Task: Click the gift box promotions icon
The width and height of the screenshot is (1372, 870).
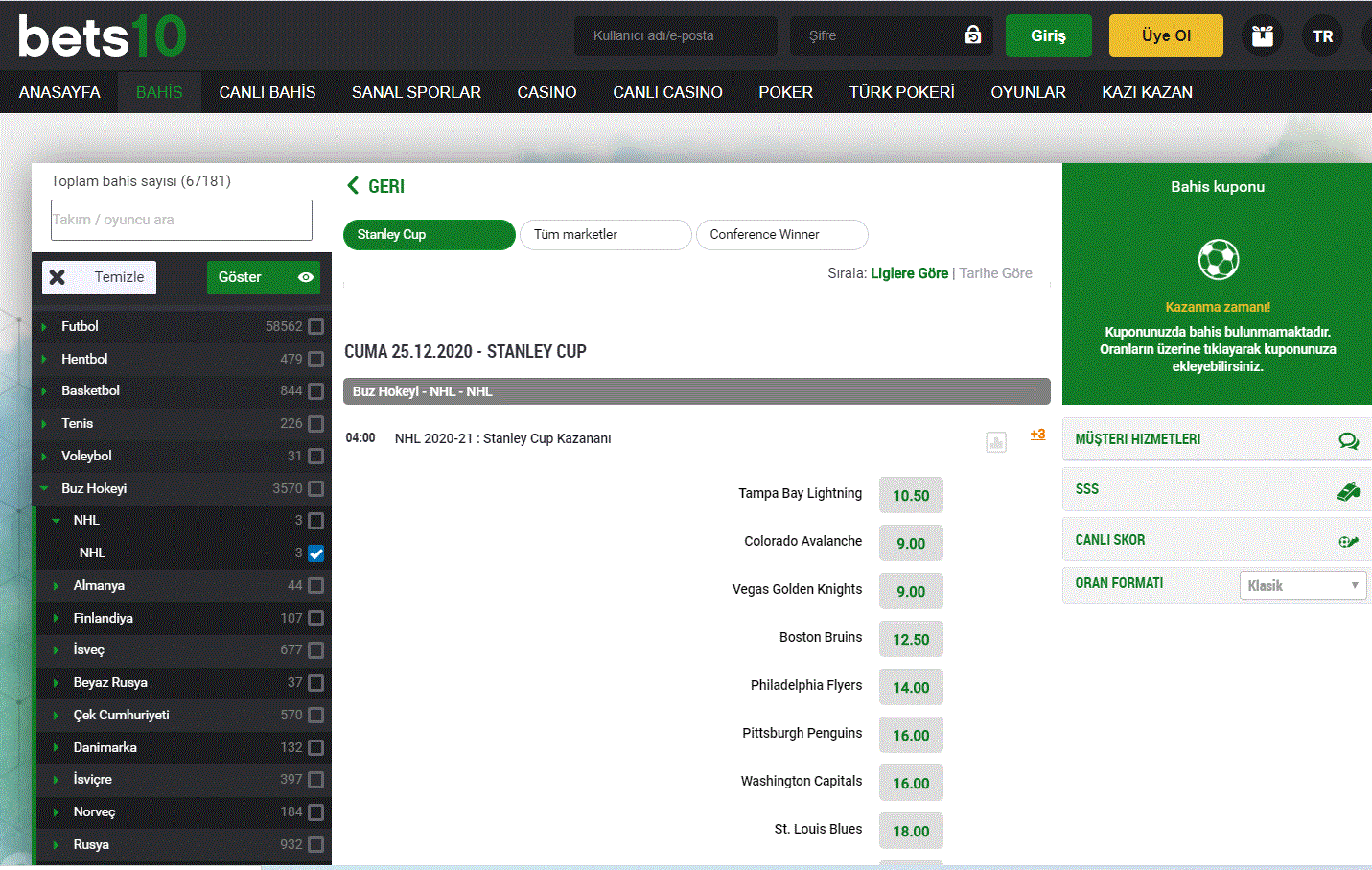Action: tap(1263, 36)
